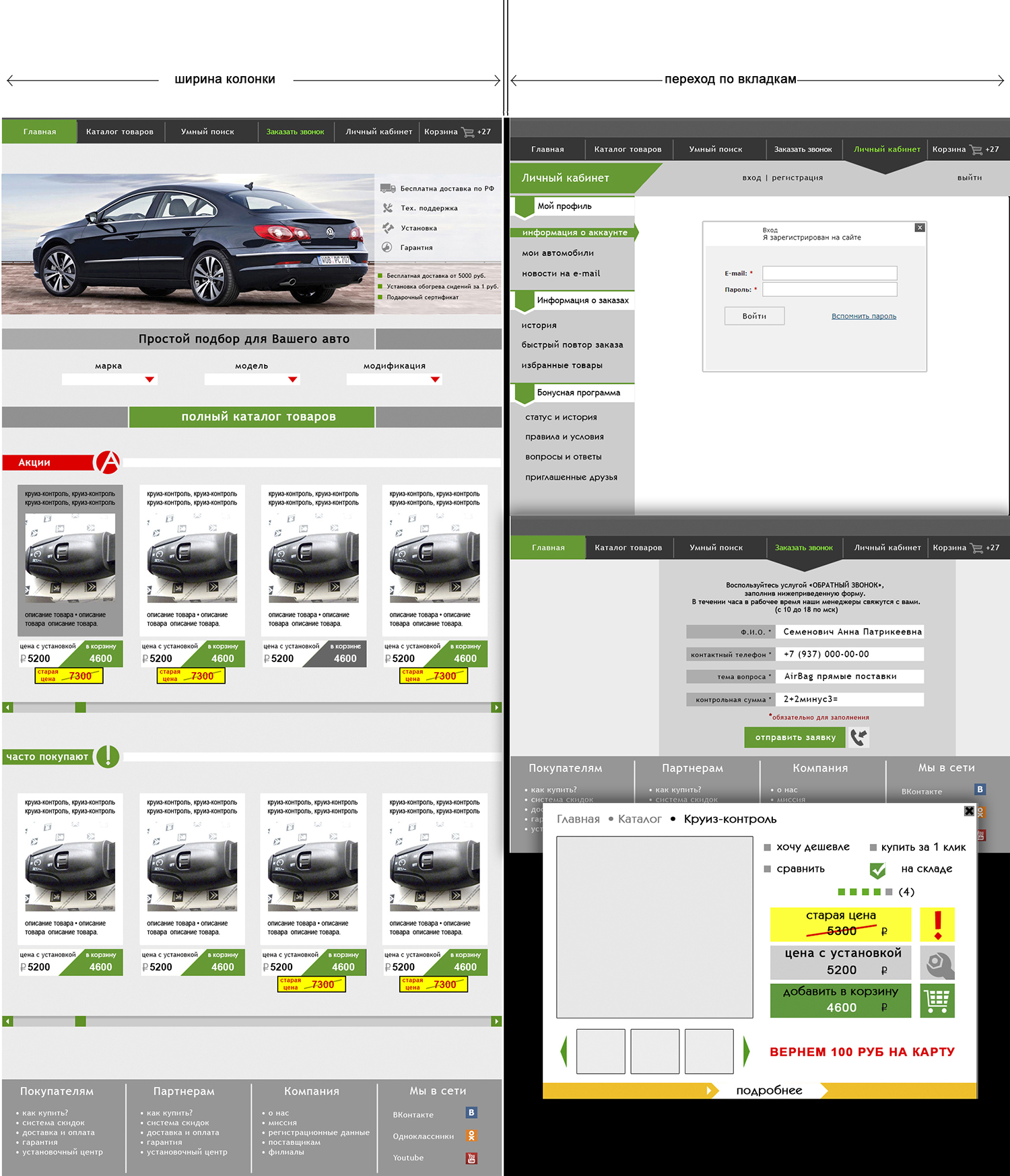The height and width of the screenshot is (1176, 1010).
Task: Click the red A icon beside Акции
Action: coord(108,462)
